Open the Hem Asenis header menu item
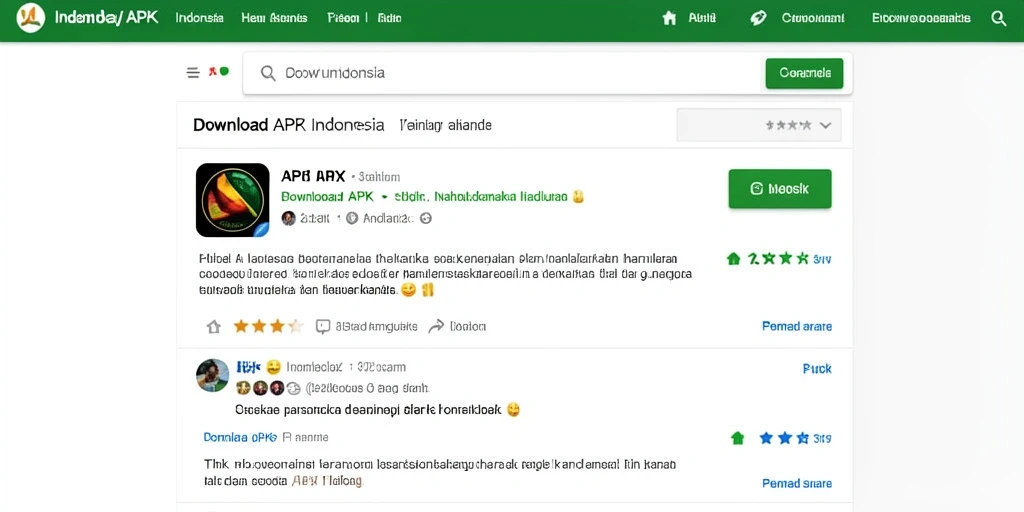1024x512 pixels. coord(274,18)
